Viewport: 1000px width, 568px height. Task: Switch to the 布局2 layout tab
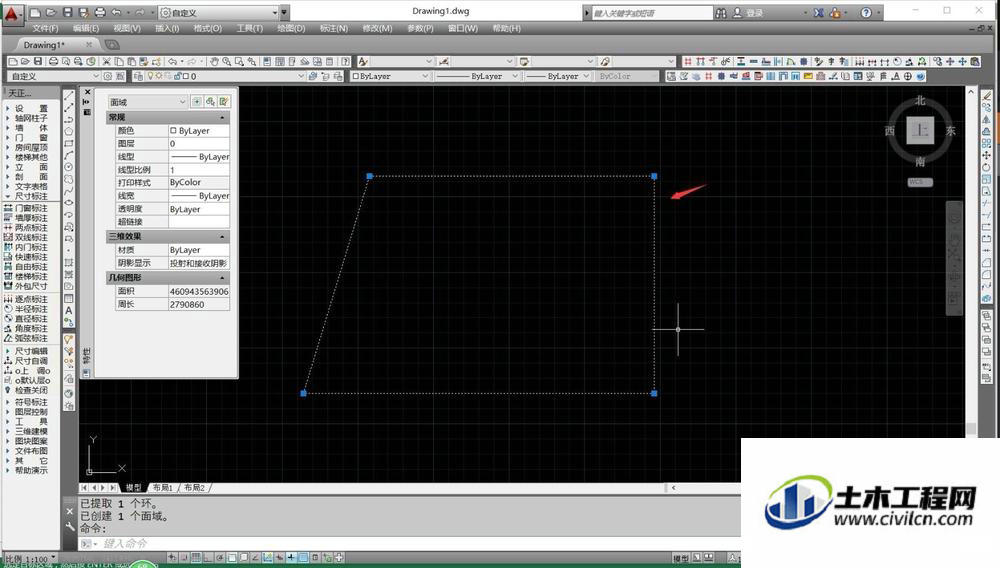(195, 488)
